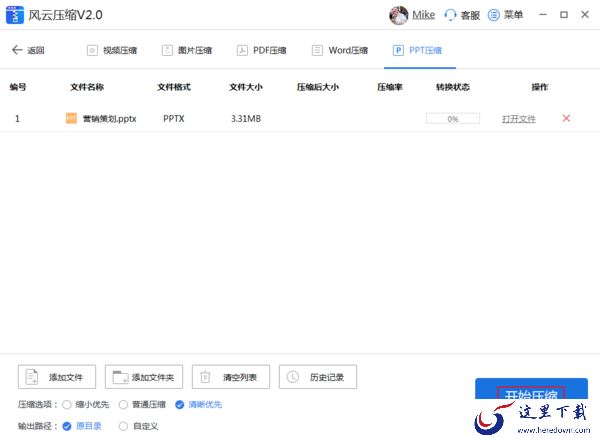The height and width of the screenshot is (438, 600).
Task: Open file via 打开文件 link
Action: 519,119
